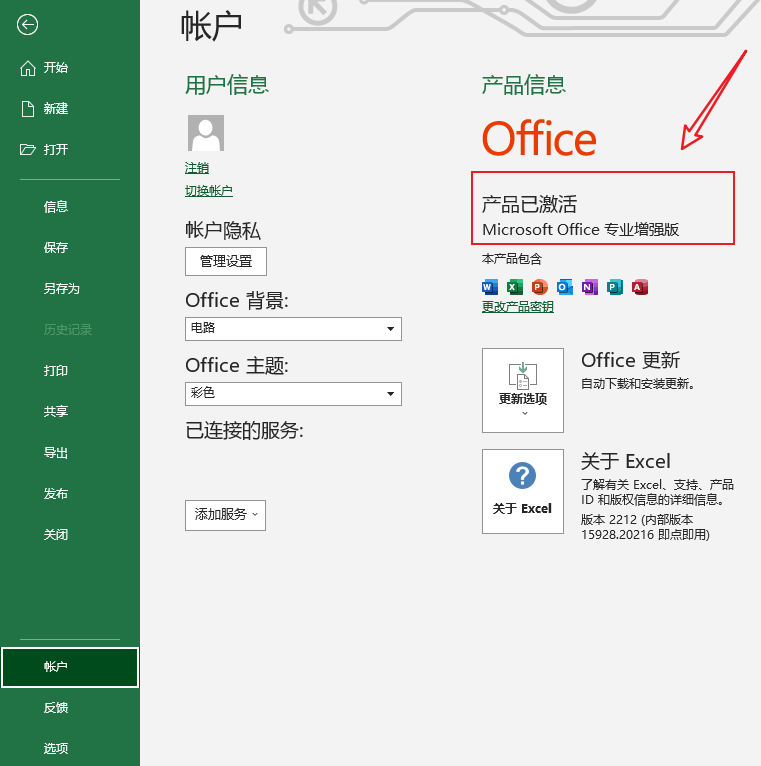Viewport: 761px width, 766px height.
Task: Expand the Office 主题 dropdown
Action: pos(293,394)
